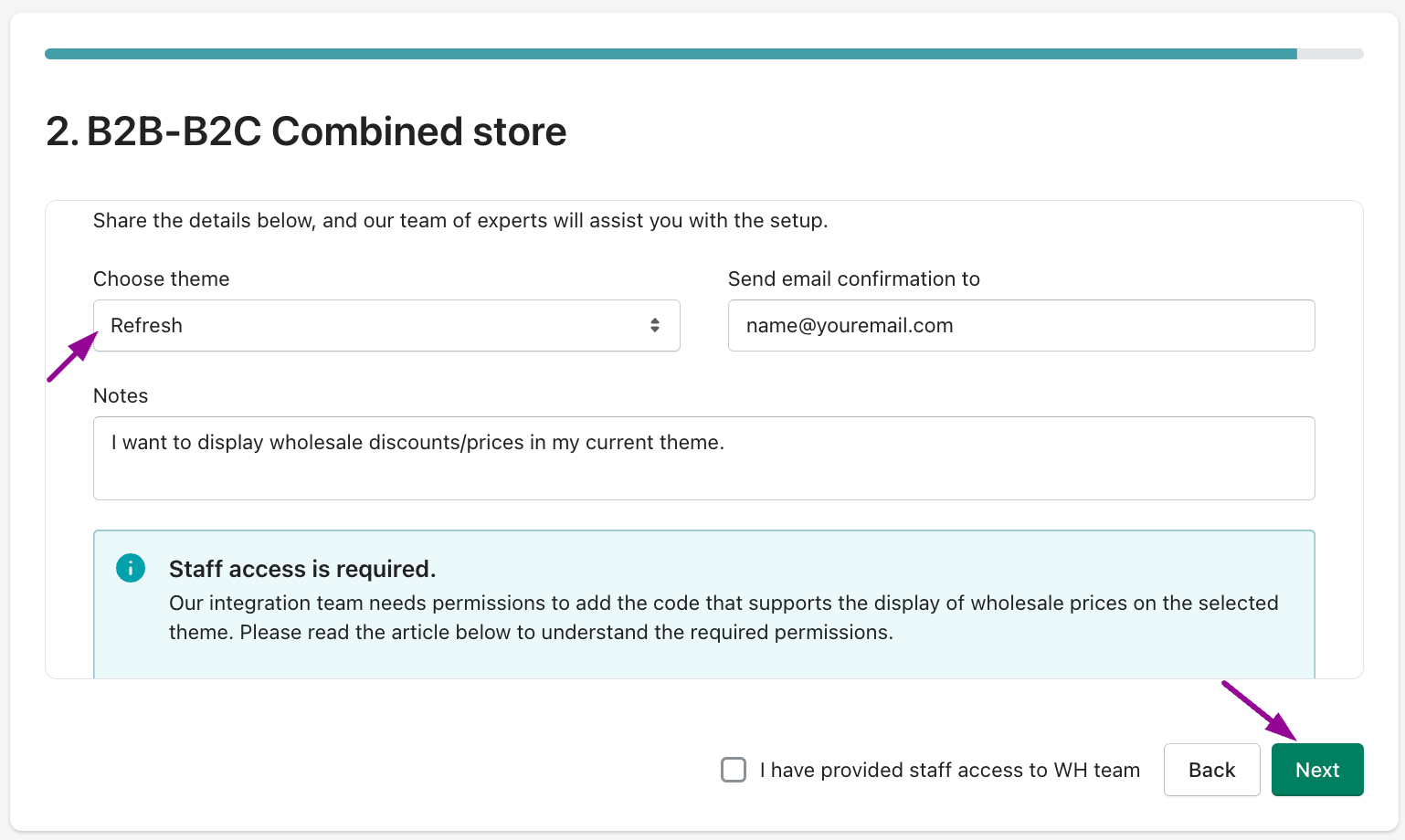This screenshot has width=1405, height=840.
Task: Click the 'Share the details below' instruction text
Action: [460, 221]
